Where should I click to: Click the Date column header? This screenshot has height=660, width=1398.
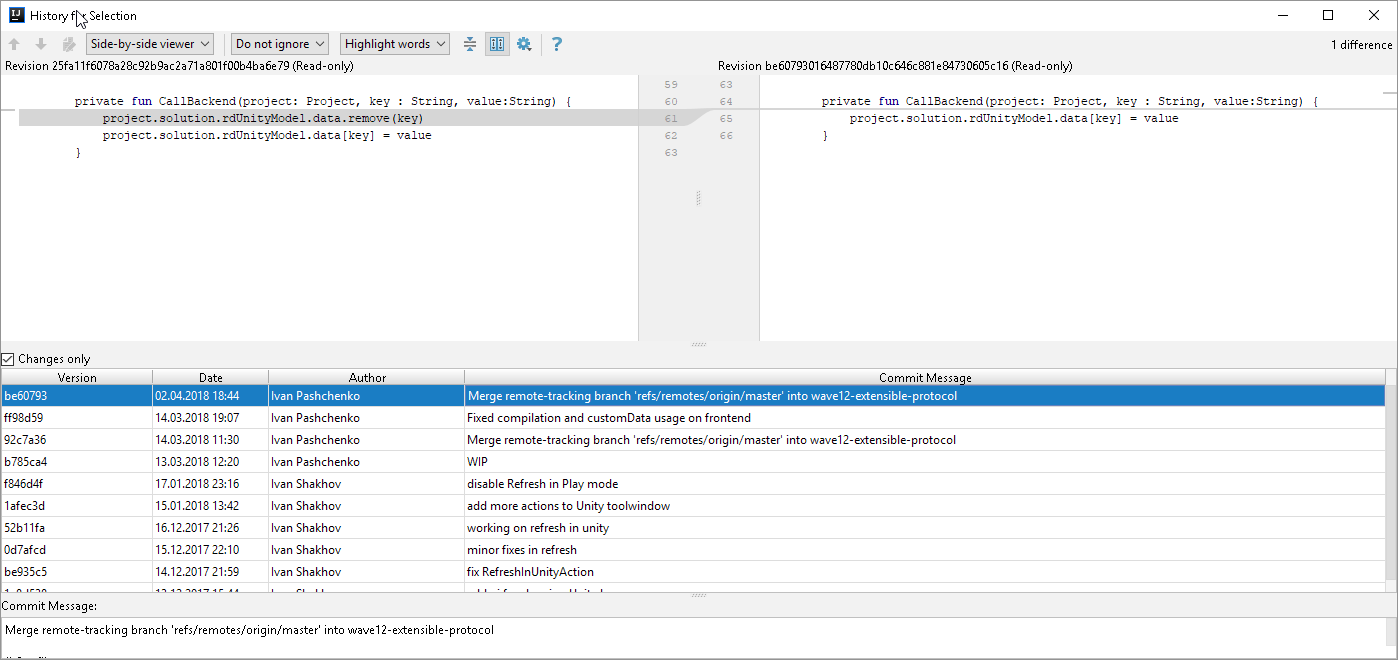210,377
